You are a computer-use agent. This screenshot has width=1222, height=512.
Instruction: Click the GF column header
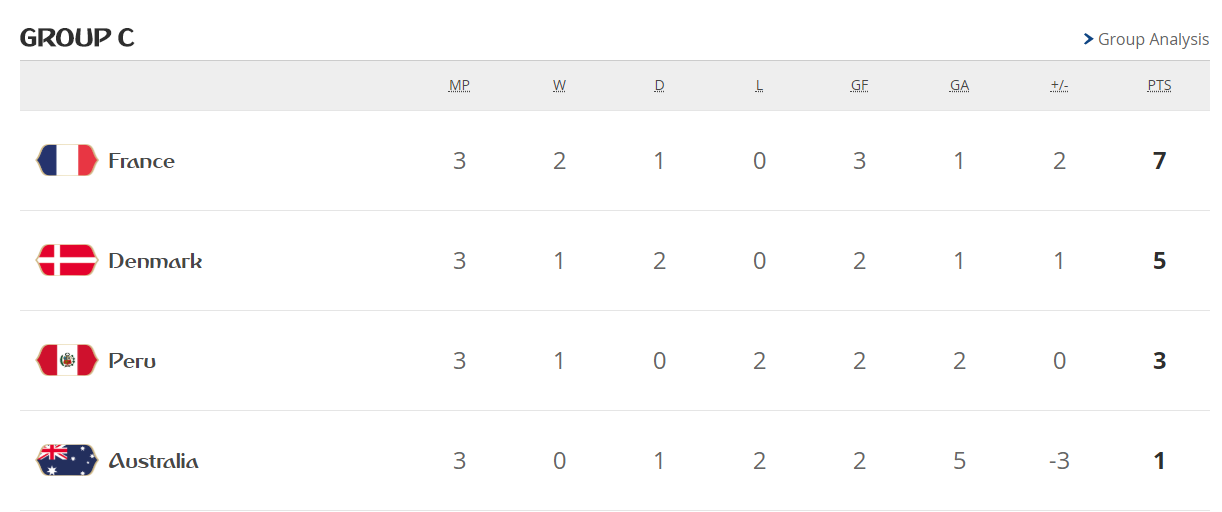(x=859, y=85)
